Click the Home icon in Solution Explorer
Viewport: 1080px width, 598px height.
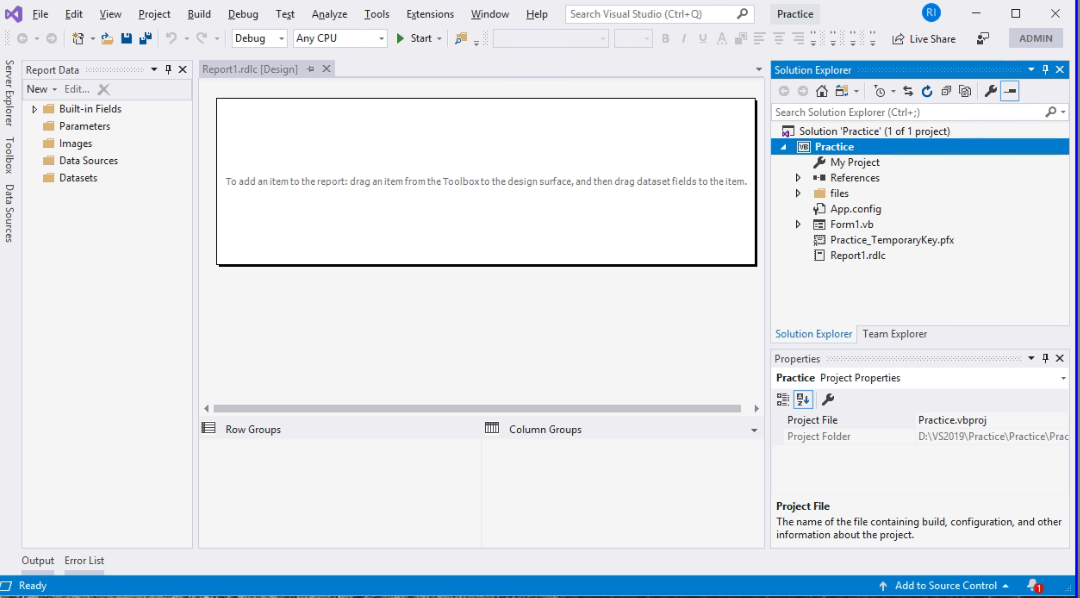tap(822, 90)
